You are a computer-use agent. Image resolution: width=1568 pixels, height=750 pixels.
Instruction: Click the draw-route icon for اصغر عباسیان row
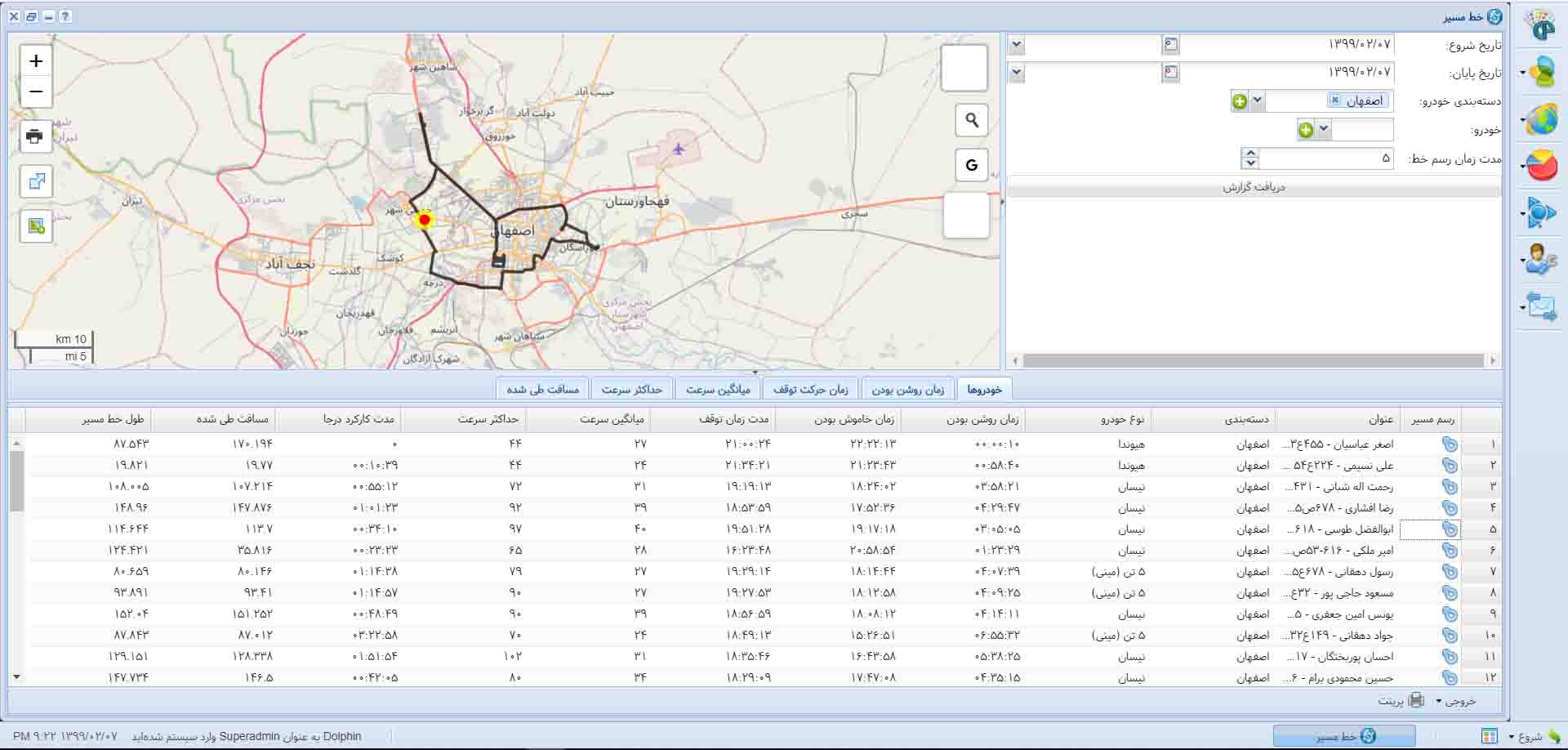(x=1450, y=444)
